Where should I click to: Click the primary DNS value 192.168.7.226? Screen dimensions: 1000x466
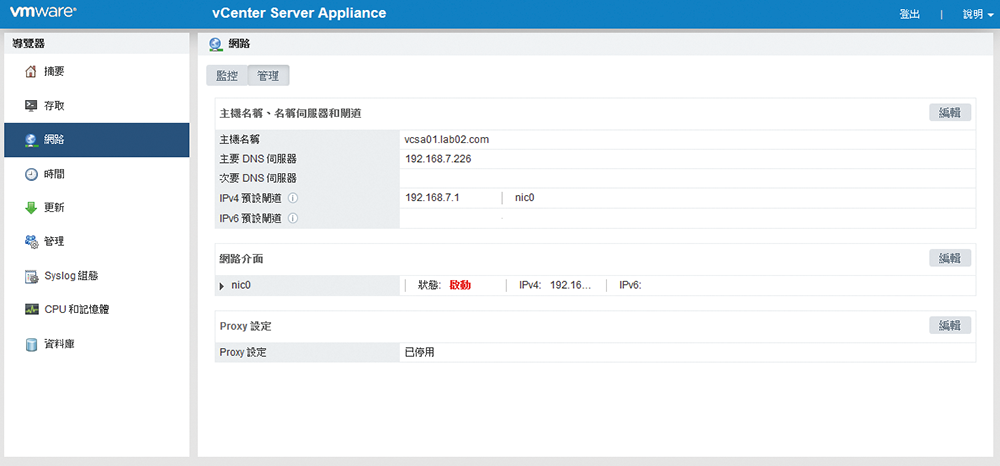pyautogui.click(x=438, y=159)
